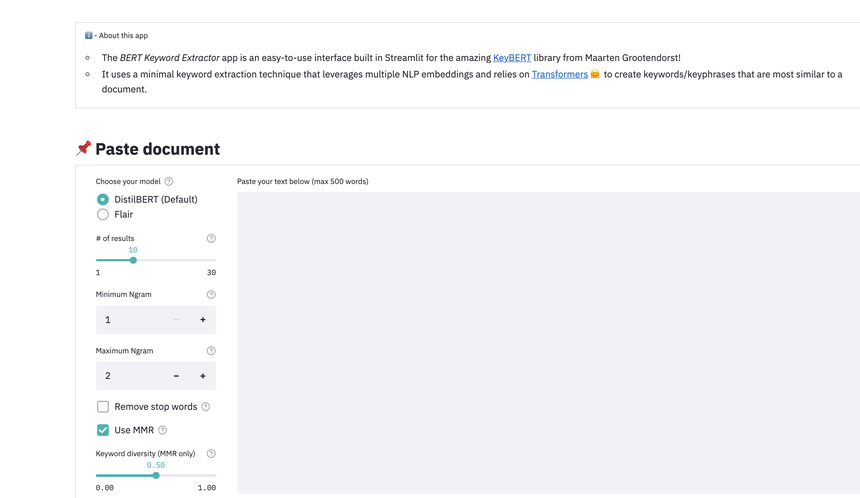Collapse the About this app expander
This screenshot has height=498, width=860.
tap(118, 36)
